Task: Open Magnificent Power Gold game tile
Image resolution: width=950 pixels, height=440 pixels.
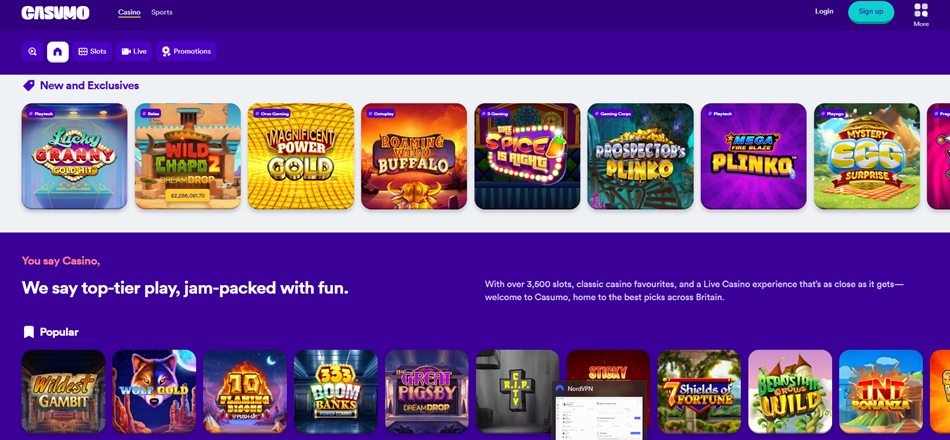Action: tap(301, 156)
